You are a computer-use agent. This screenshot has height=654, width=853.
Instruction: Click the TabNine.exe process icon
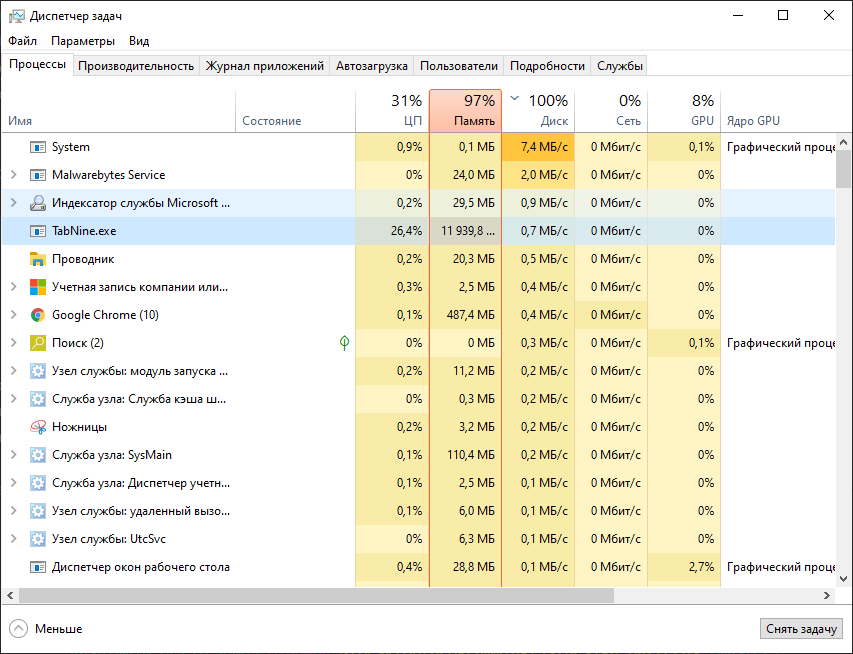pos(37,230)
